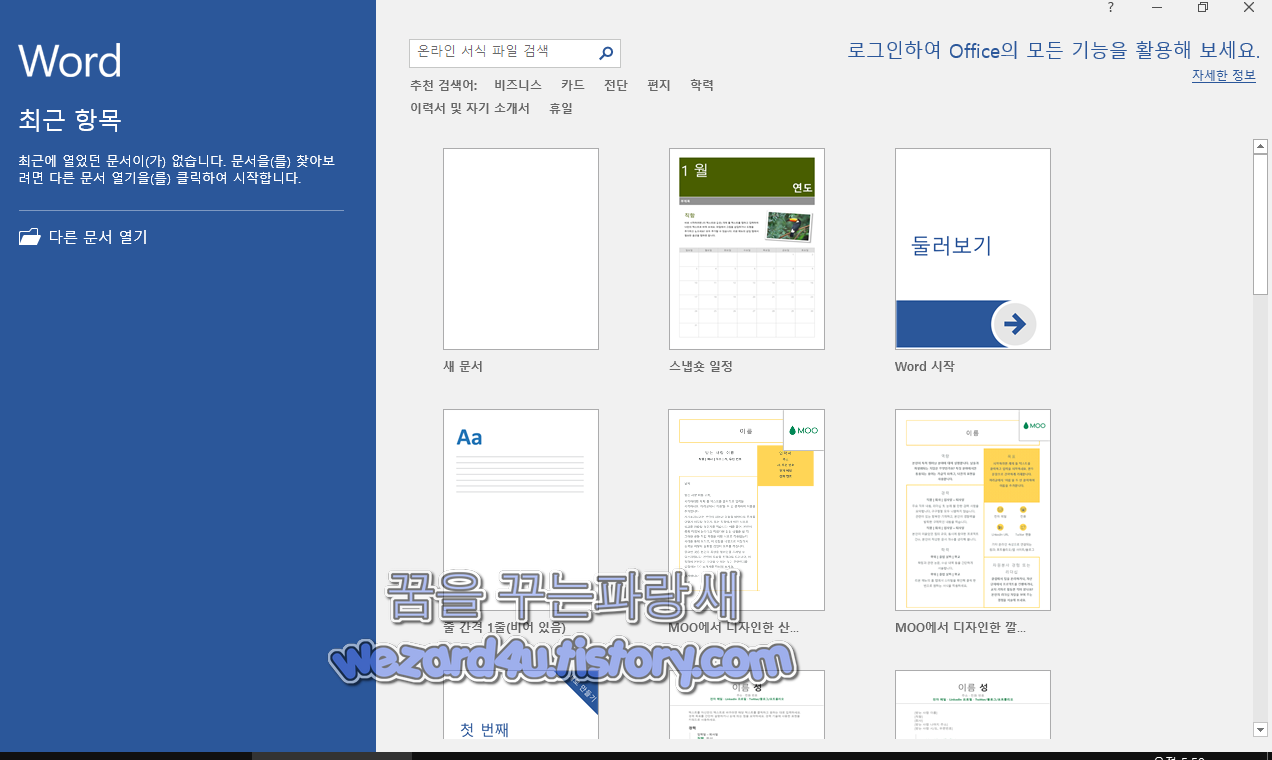Click the scrollbar up arrow
The height and width of the screenshot is (760, 1272).
[x=1261, y=147]
